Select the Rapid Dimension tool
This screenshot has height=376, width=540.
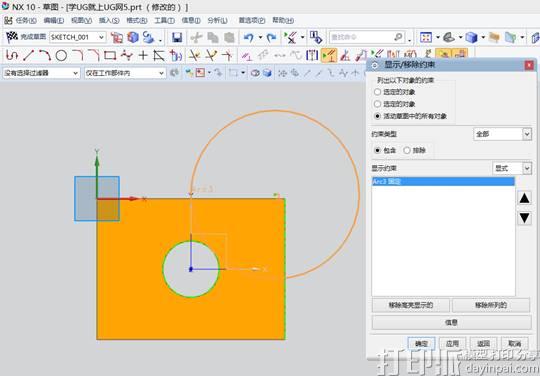[x=247, y=55]
